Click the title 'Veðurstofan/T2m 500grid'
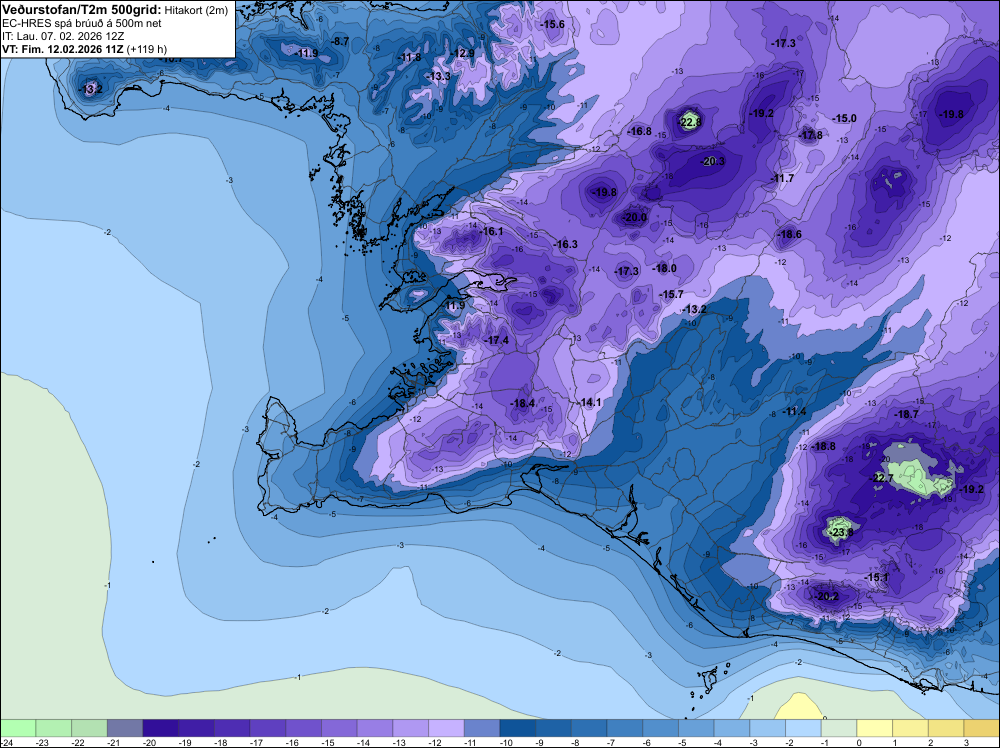Screen dimensions: 1000x748 (x=82, y=10)
